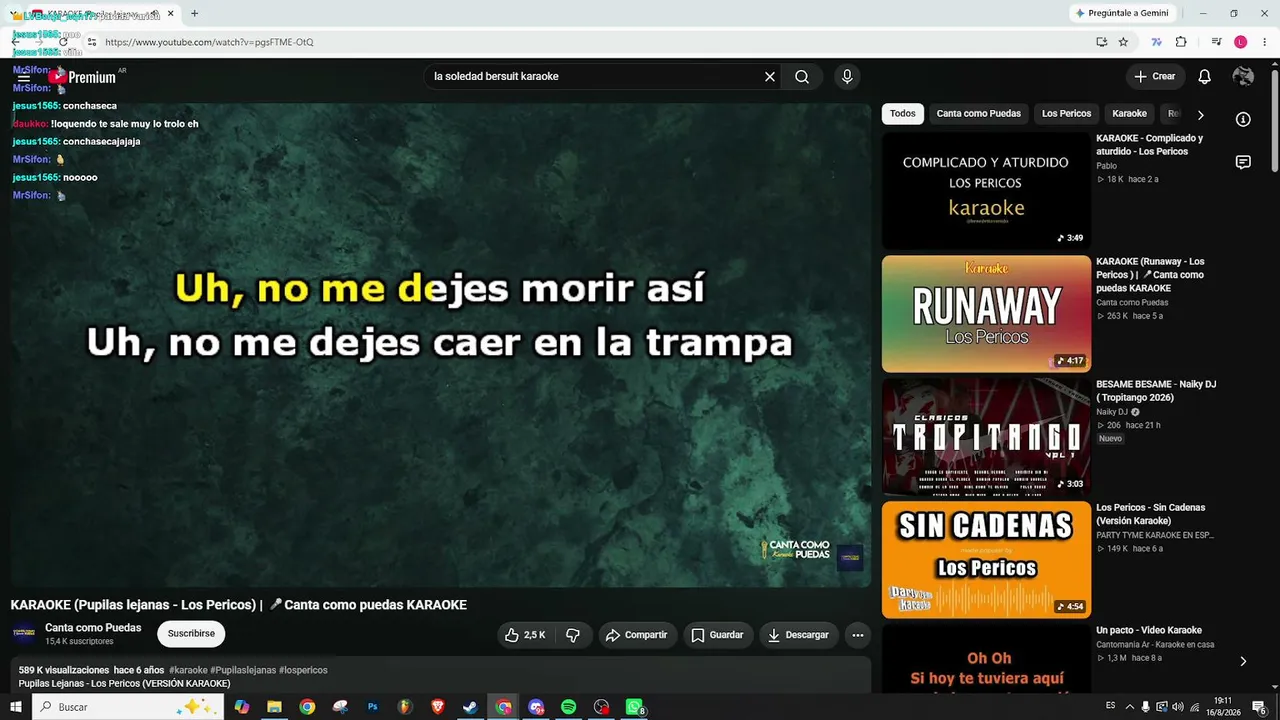The image size is (1280, 720).
Task: Open the Windows Start menu
Action: coord(15,707)
